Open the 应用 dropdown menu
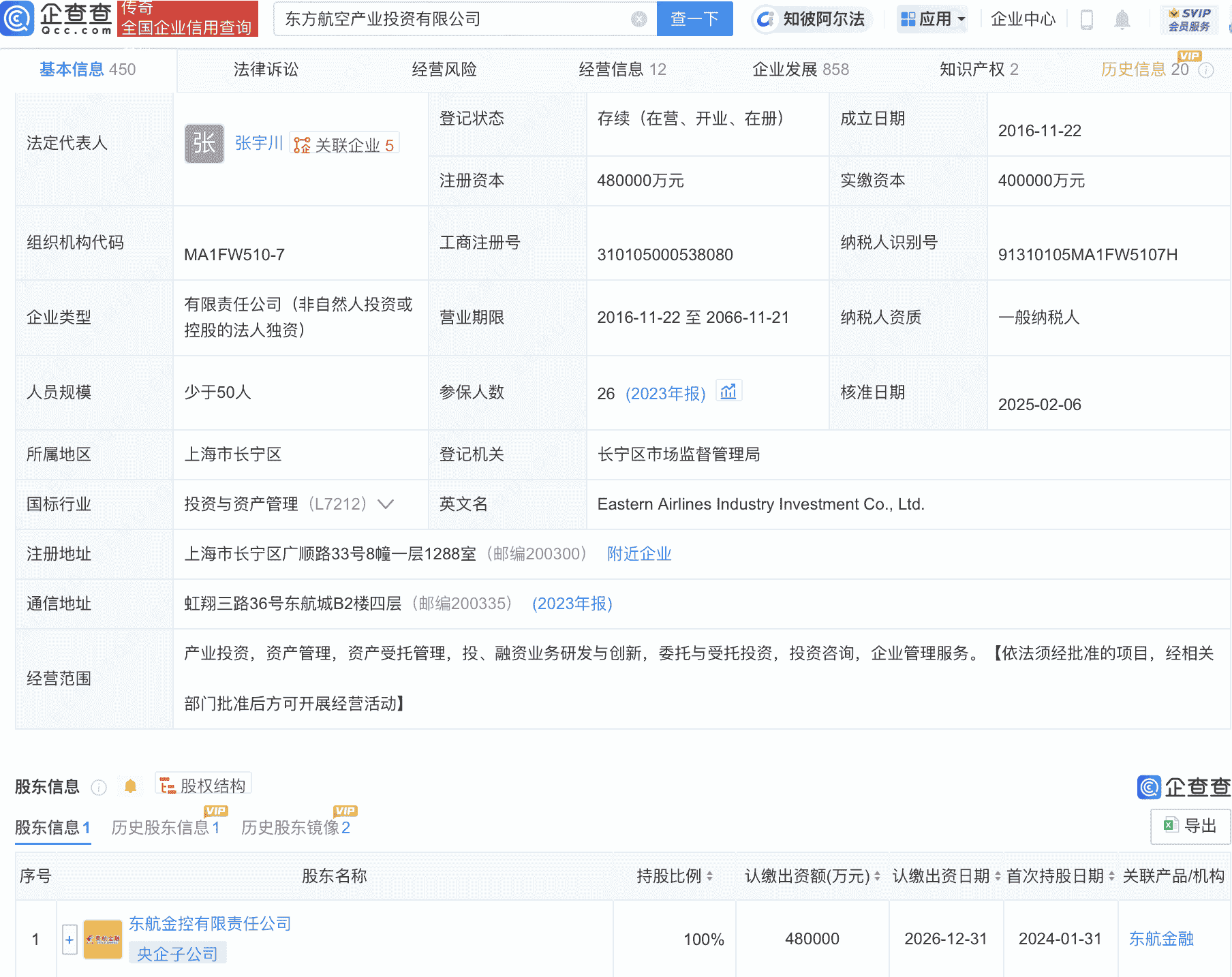Image resolution: width=1232 pixels, height=977 pixels. tap(932, 19)
